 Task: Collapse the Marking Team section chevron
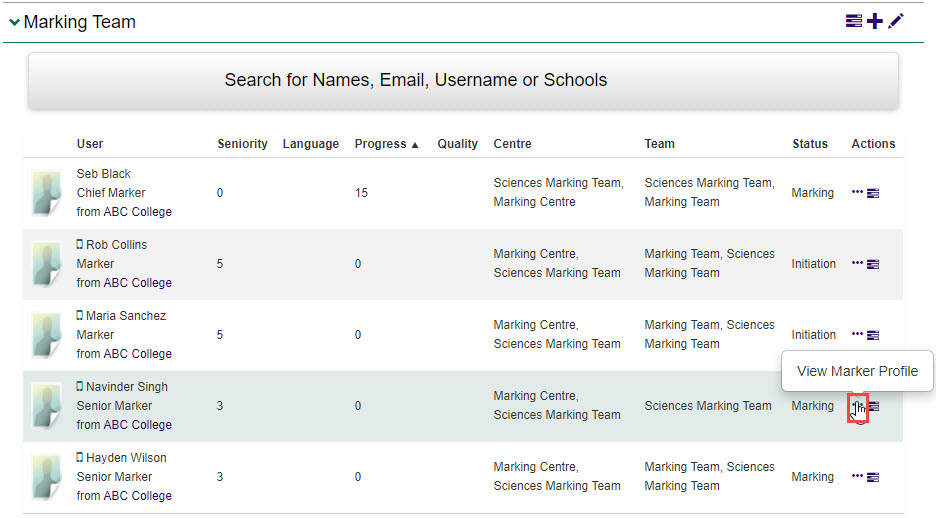click(x=14, y=22)
